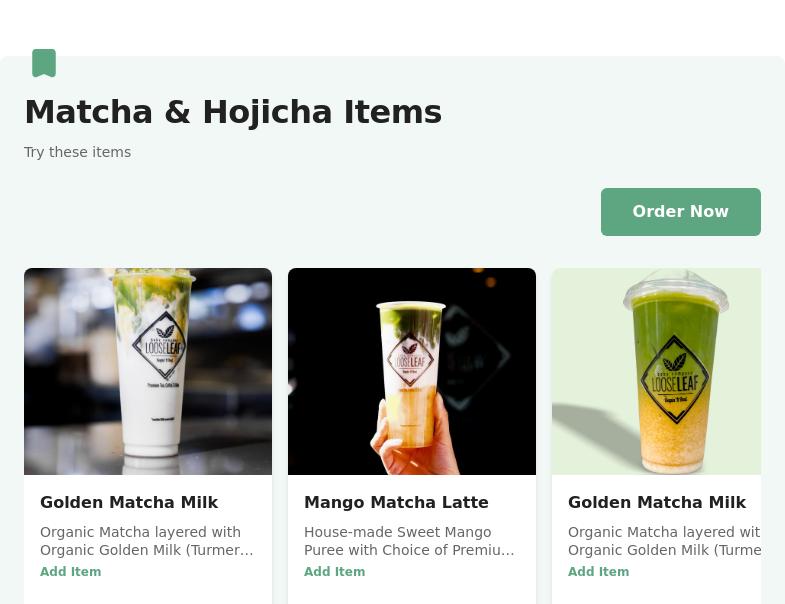785x604 pixels.
Task: Click the first card's Organic Matcha description
Action: (x=147, y=541)
